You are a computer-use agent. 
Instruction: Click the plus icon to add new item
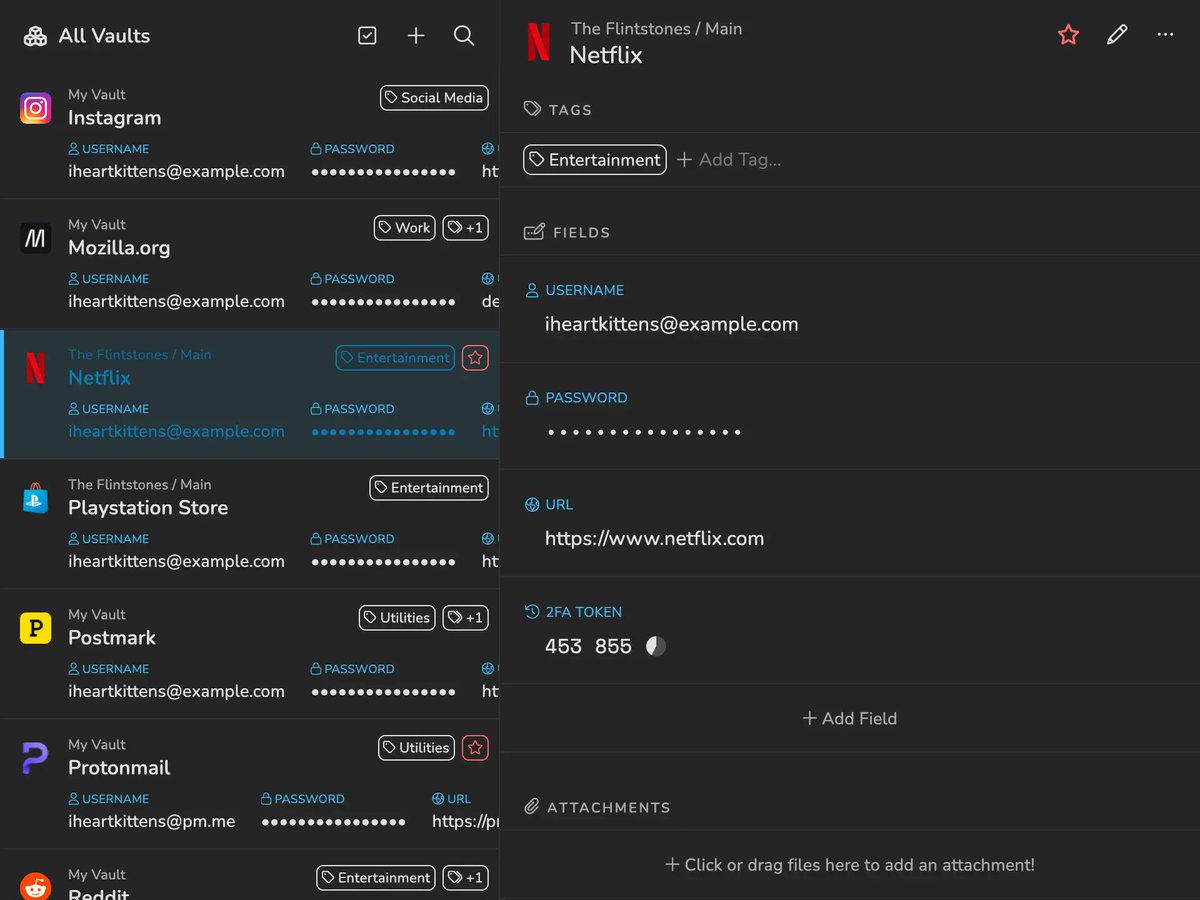pyautogui.click(x=416, y=36)
